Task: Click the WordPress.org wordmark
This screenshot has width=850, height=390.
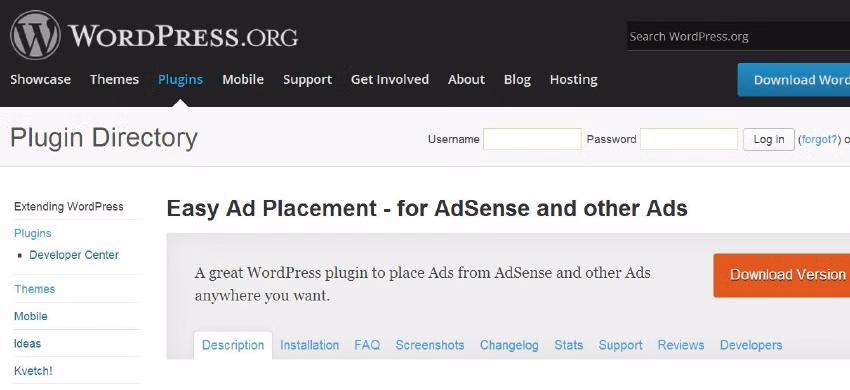Action: [183, 36]
